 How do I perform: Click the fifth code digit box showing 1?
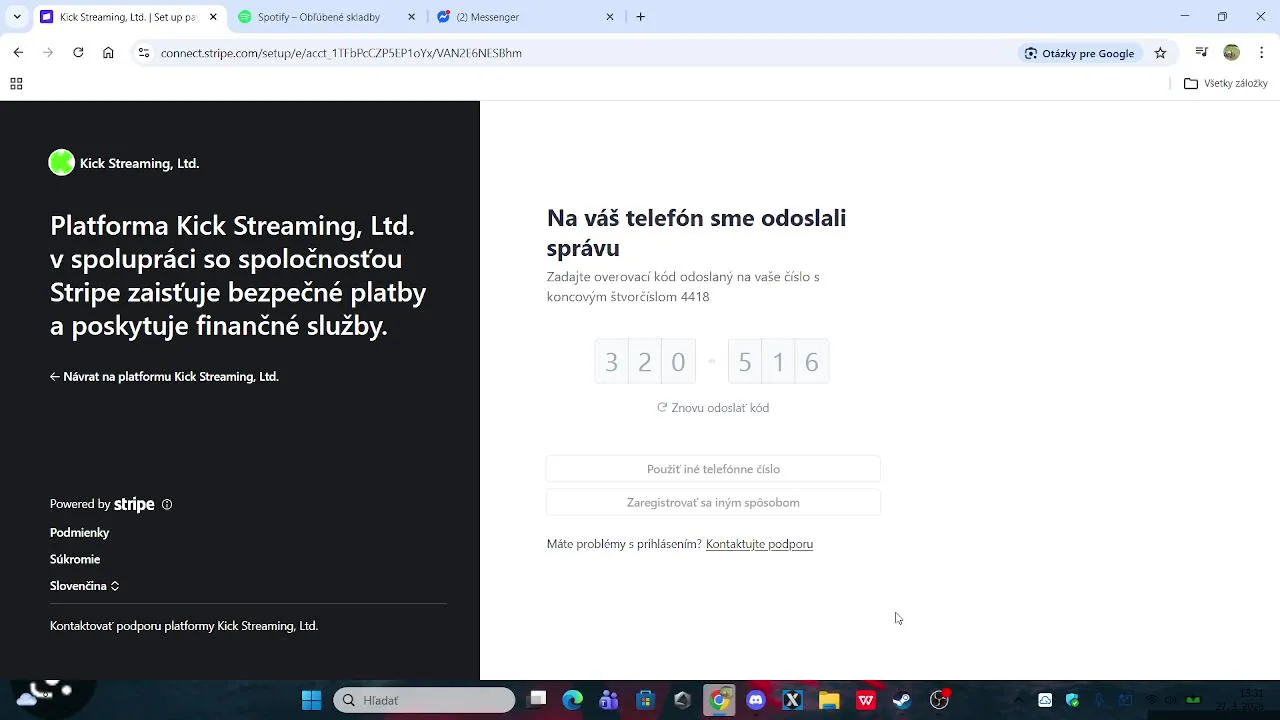pyautogui.click(x=778, y=362)
